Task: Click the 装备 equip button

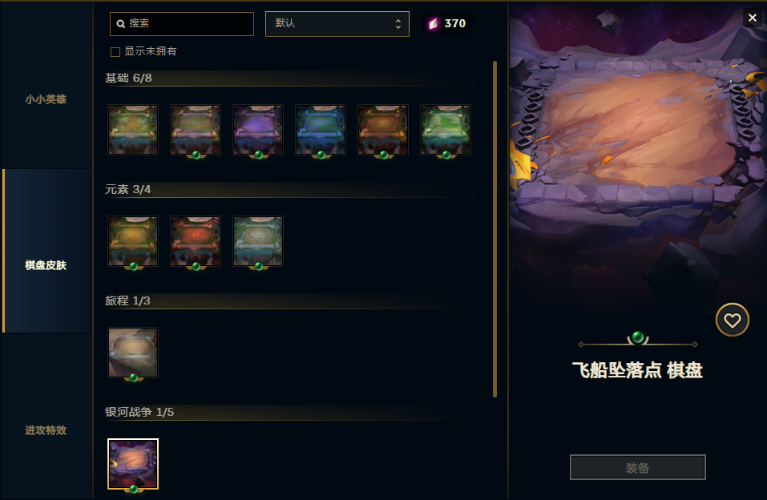Action: pos(637,467)
